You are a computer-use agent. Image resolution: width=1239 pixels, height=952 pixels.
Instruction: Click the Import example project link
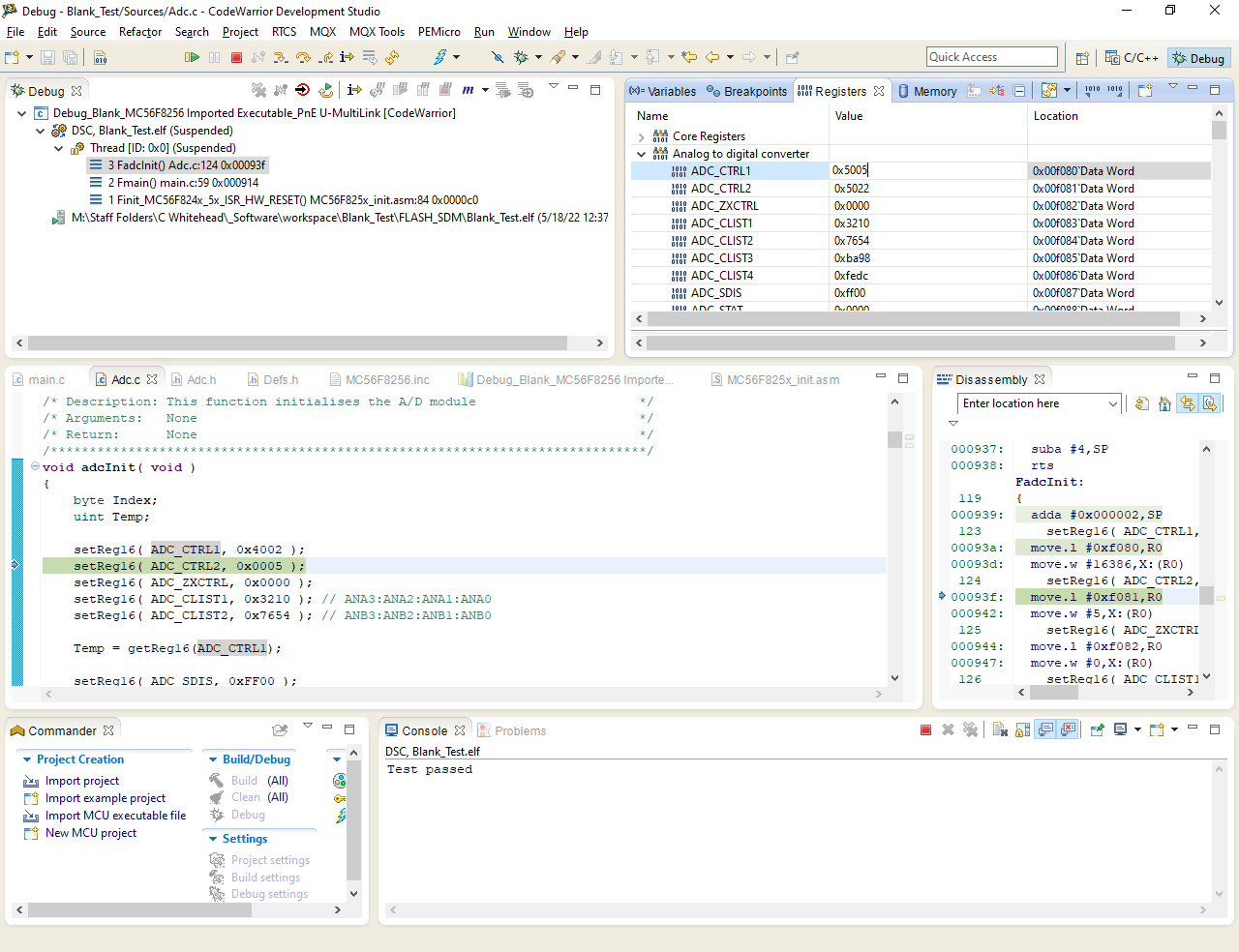coord(105,798)
